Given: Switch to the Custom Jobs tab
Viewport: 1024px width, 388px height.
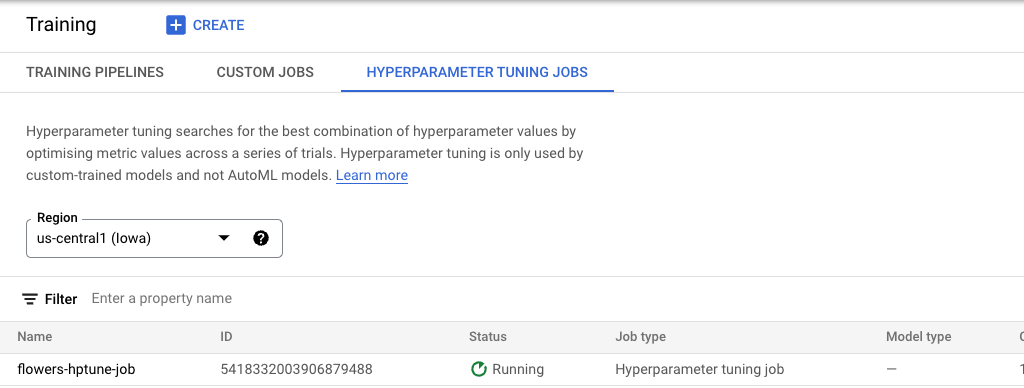Looking at the screenshot, I should pos(265,72).
